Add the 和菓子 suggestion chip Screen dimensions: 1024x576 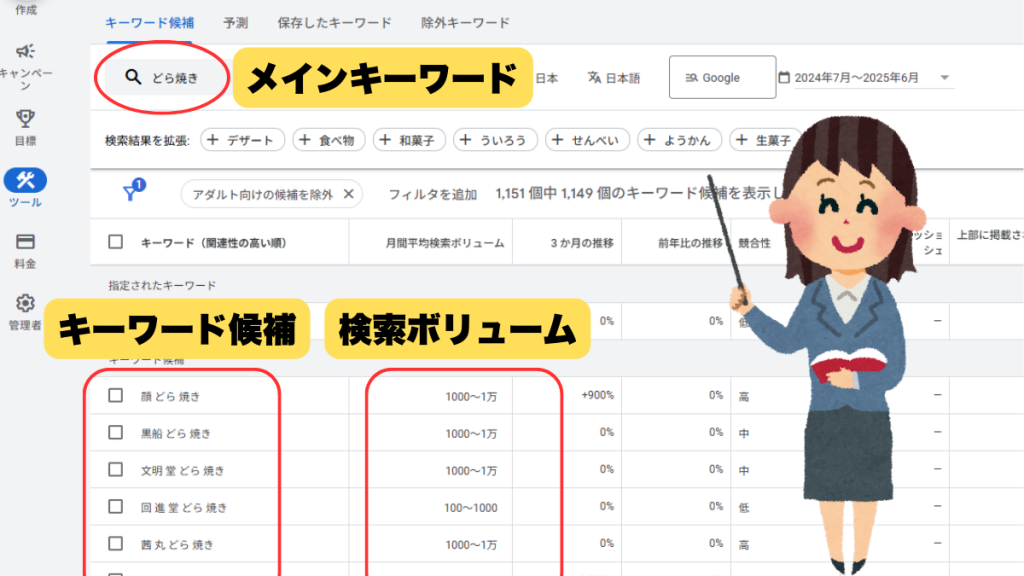pos(409,140)
